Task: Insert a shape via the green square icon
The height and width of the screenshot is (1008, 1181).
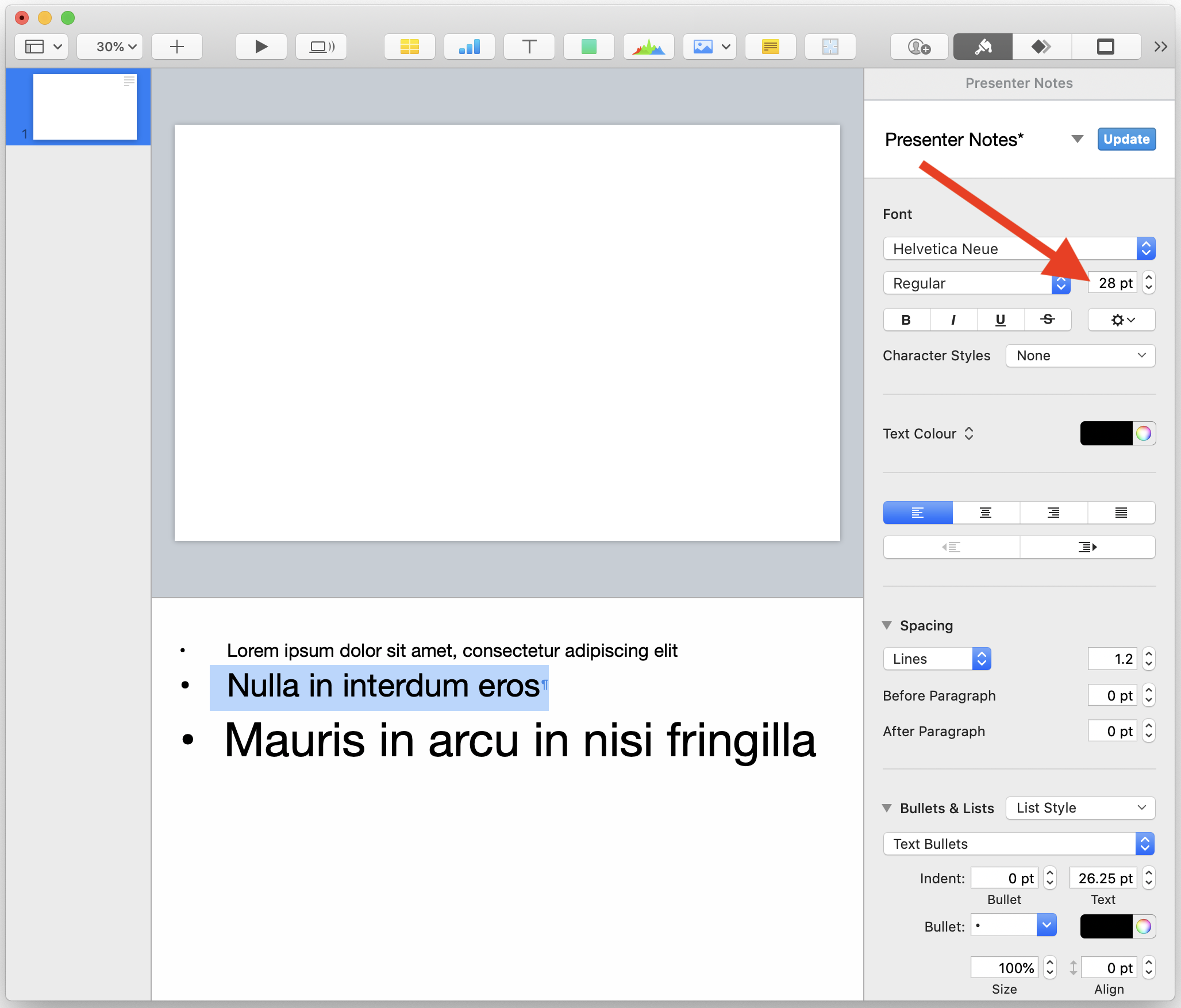Action: tap(588, 47)
